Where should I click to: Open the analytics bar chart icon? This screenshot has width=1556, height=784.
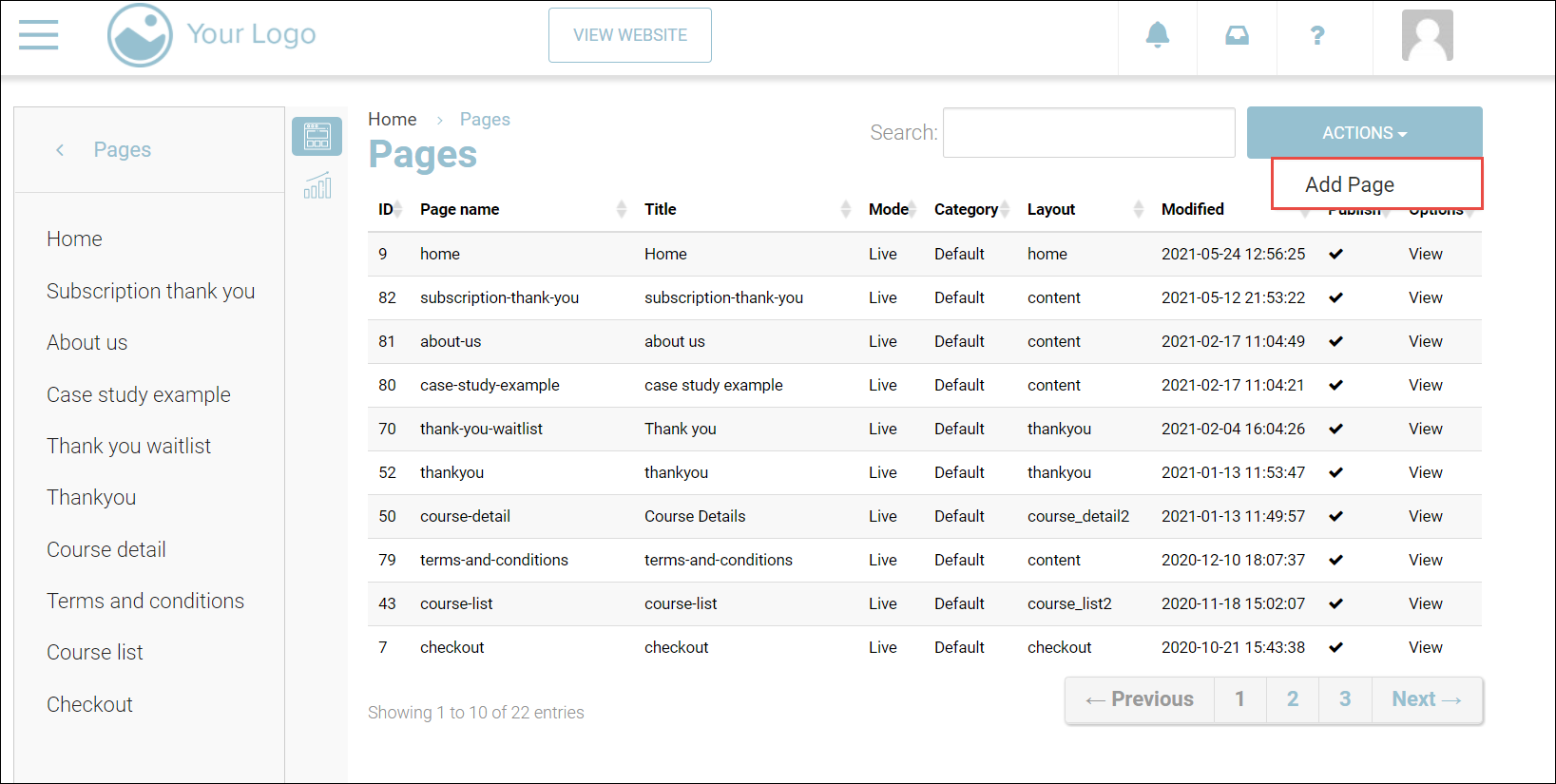coord(317,185)
